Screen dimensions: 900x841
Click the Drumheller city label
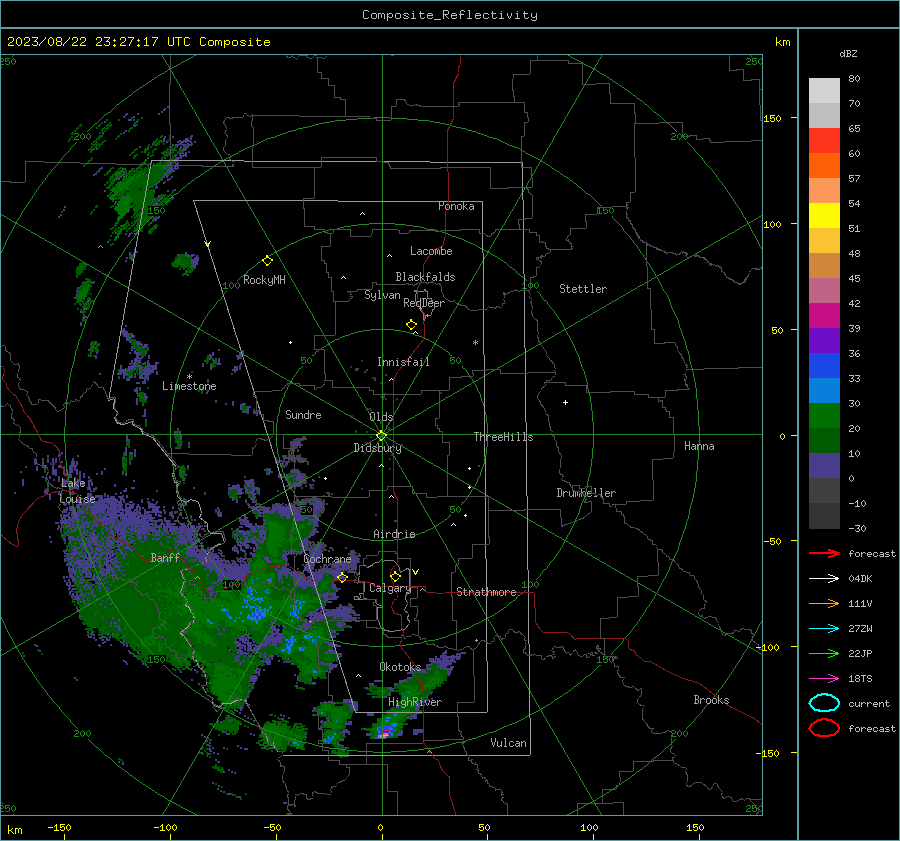tap(586, 493)
